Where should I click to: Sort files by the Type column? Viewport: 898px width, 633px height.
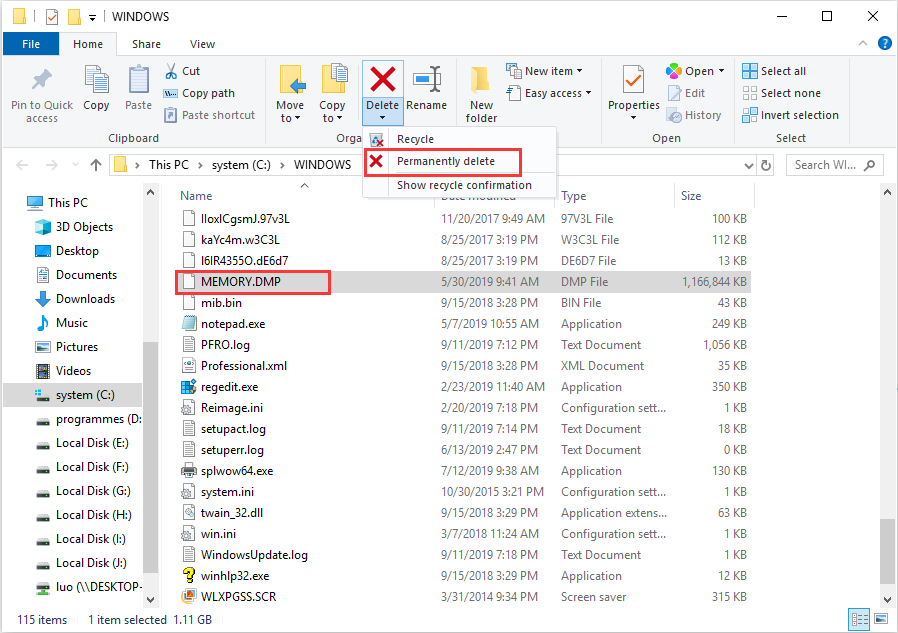coord(573,196)
